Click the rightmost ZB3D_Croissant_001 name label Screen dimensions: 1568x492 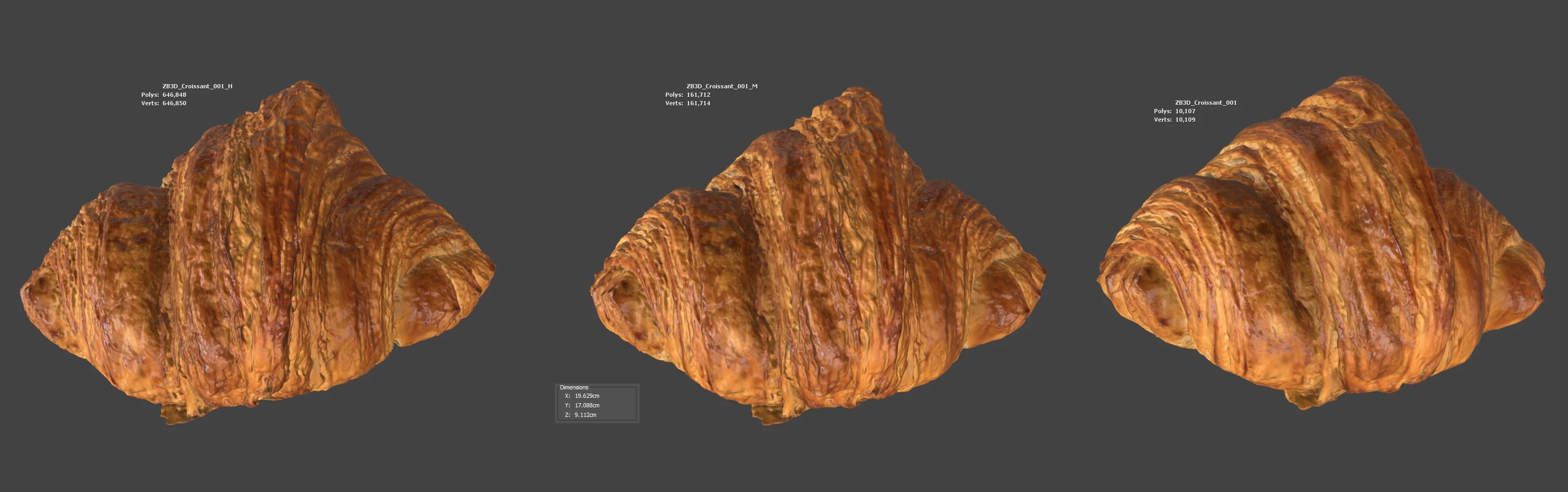click(x=1205, y=103)
